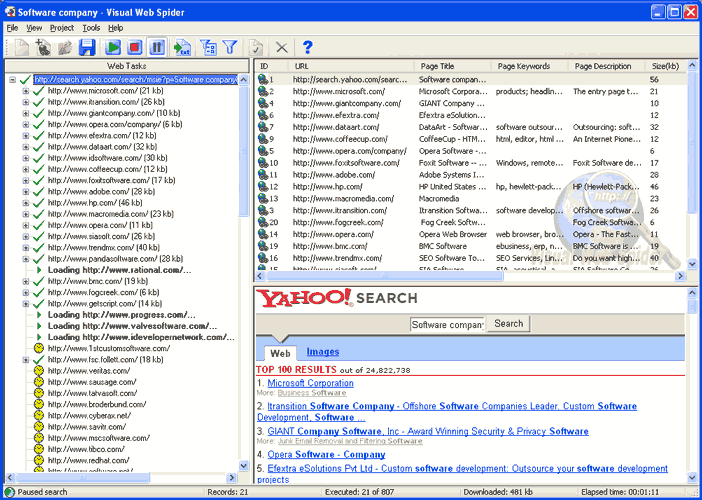The height and width of the screenshot is (500, 702).
Task: Open the Tools menu
Action: 91,28
